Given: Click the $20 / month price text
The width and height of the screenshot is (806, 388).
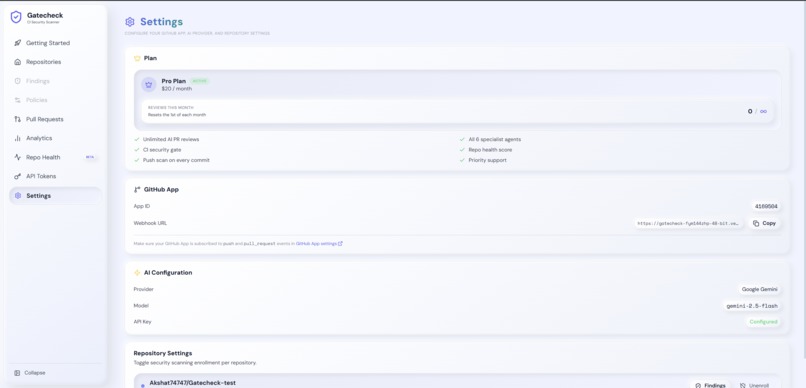Looking at the screenshot, I should point(176,89).
